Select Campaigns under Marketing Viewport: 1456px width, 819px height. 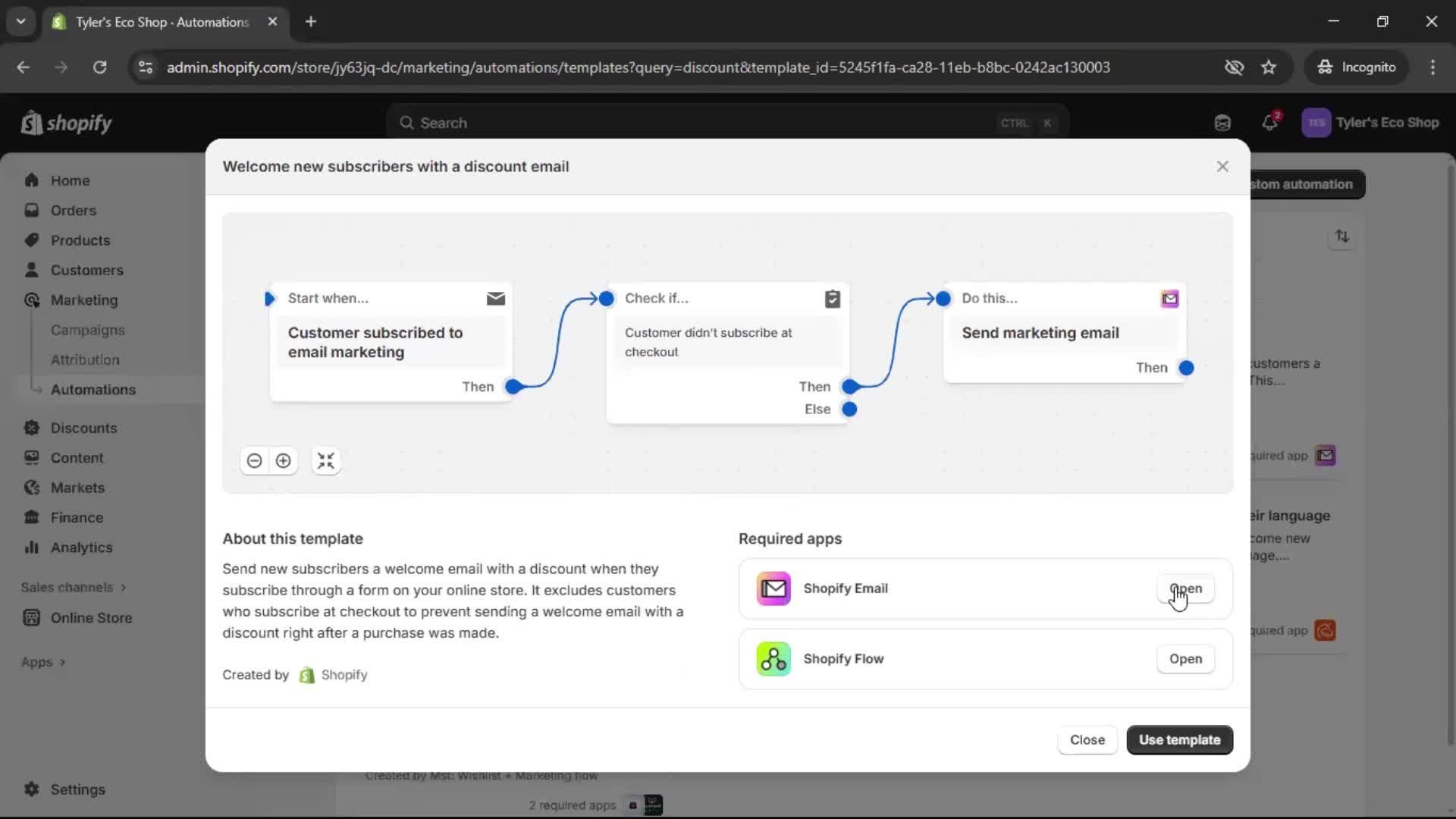point(87,330)
